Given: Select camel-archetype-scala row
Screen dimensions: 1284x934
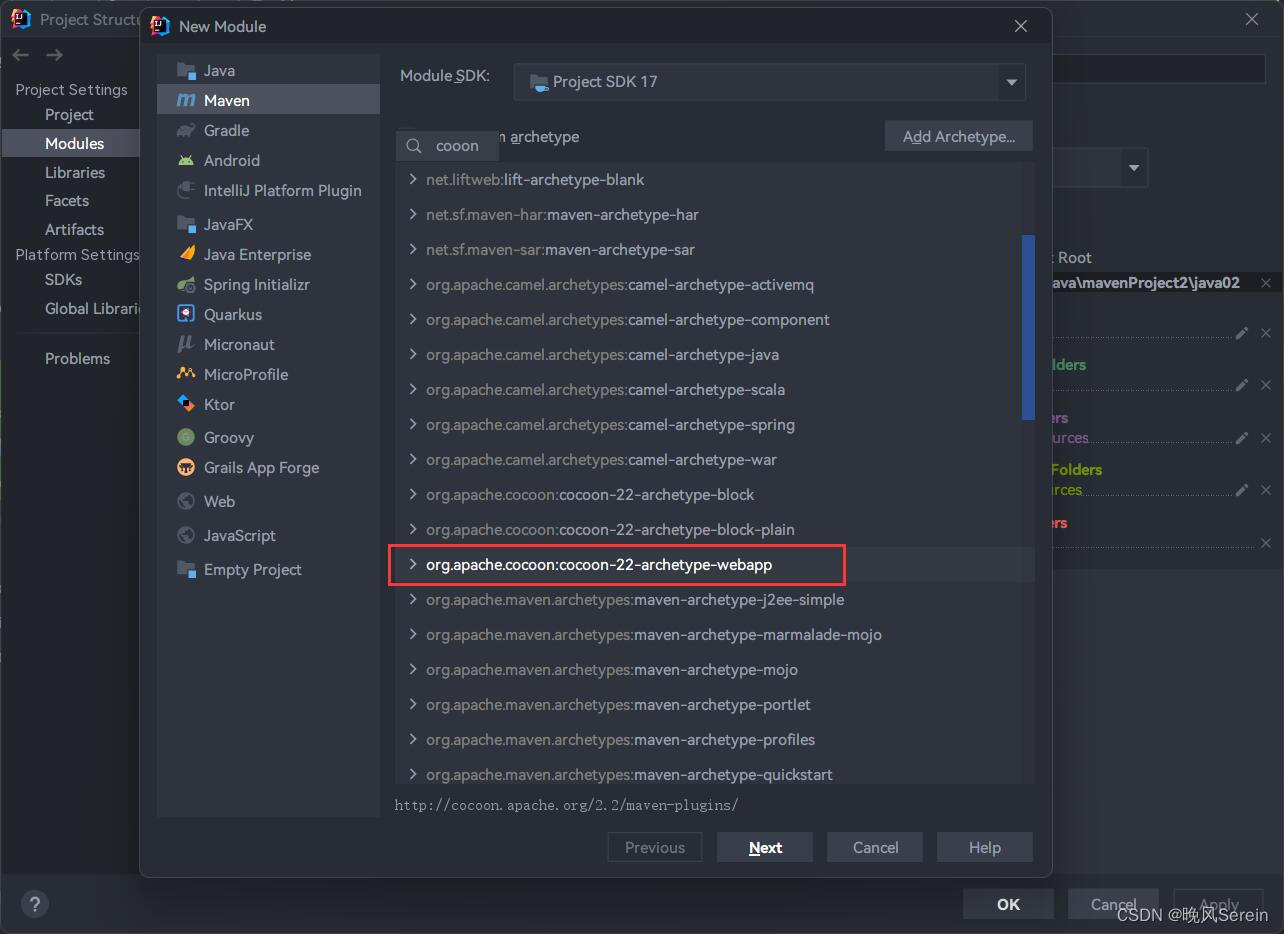Looking at the screenshot, I should click(714, 389).
